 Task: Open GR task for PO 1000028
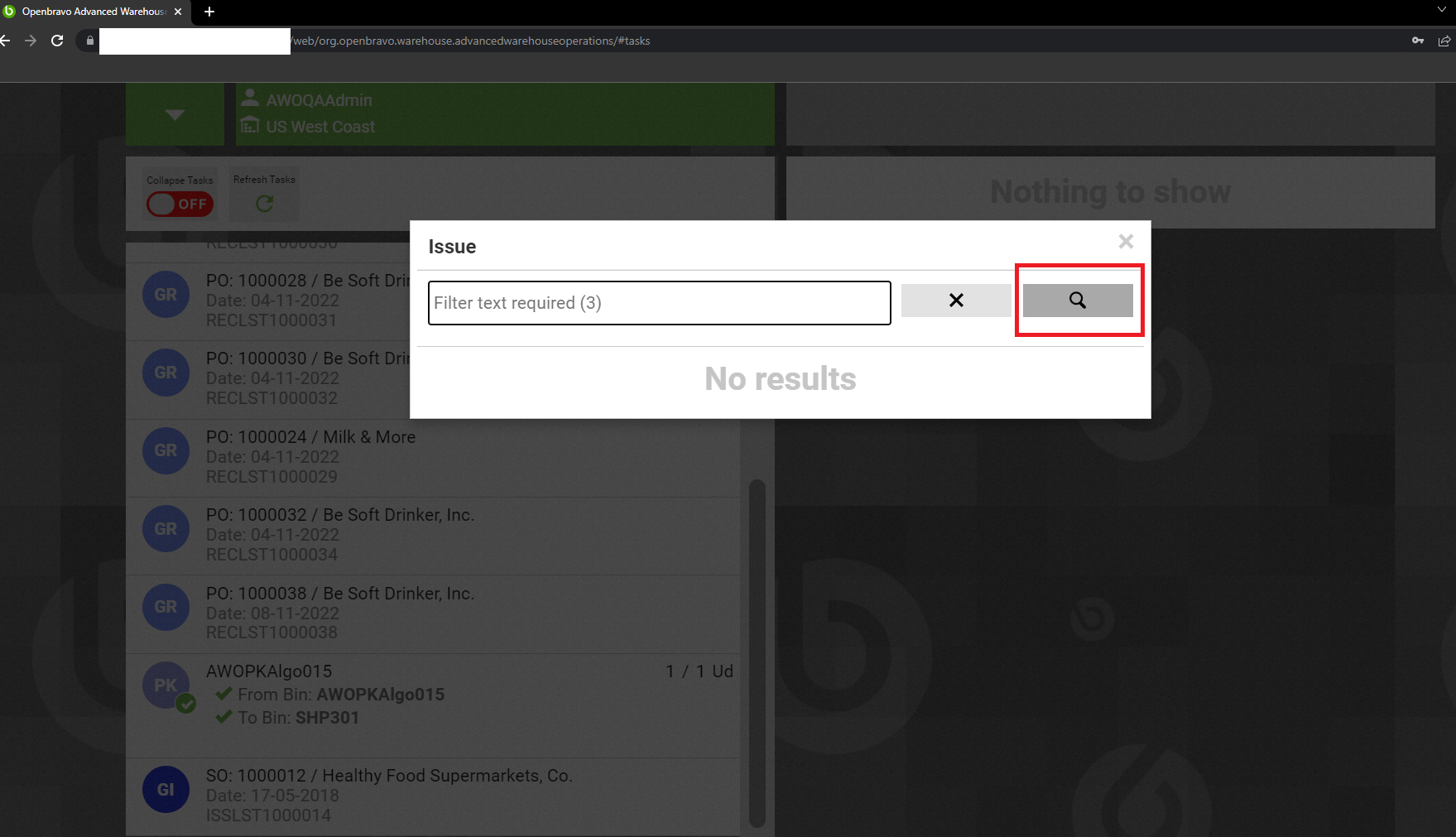pos(166,295)
